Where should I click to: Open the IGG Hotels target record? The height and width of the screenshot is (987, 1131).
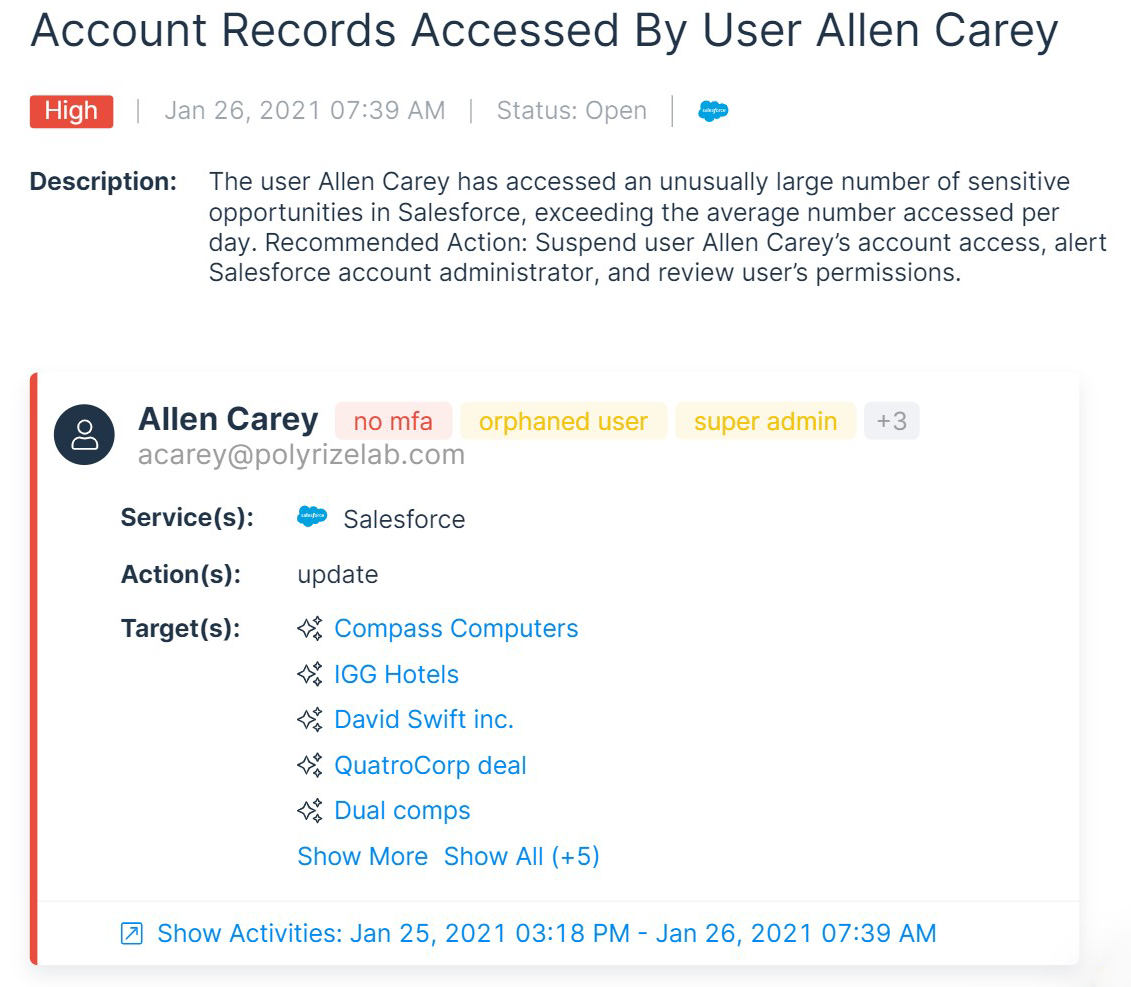click(397, 674)
